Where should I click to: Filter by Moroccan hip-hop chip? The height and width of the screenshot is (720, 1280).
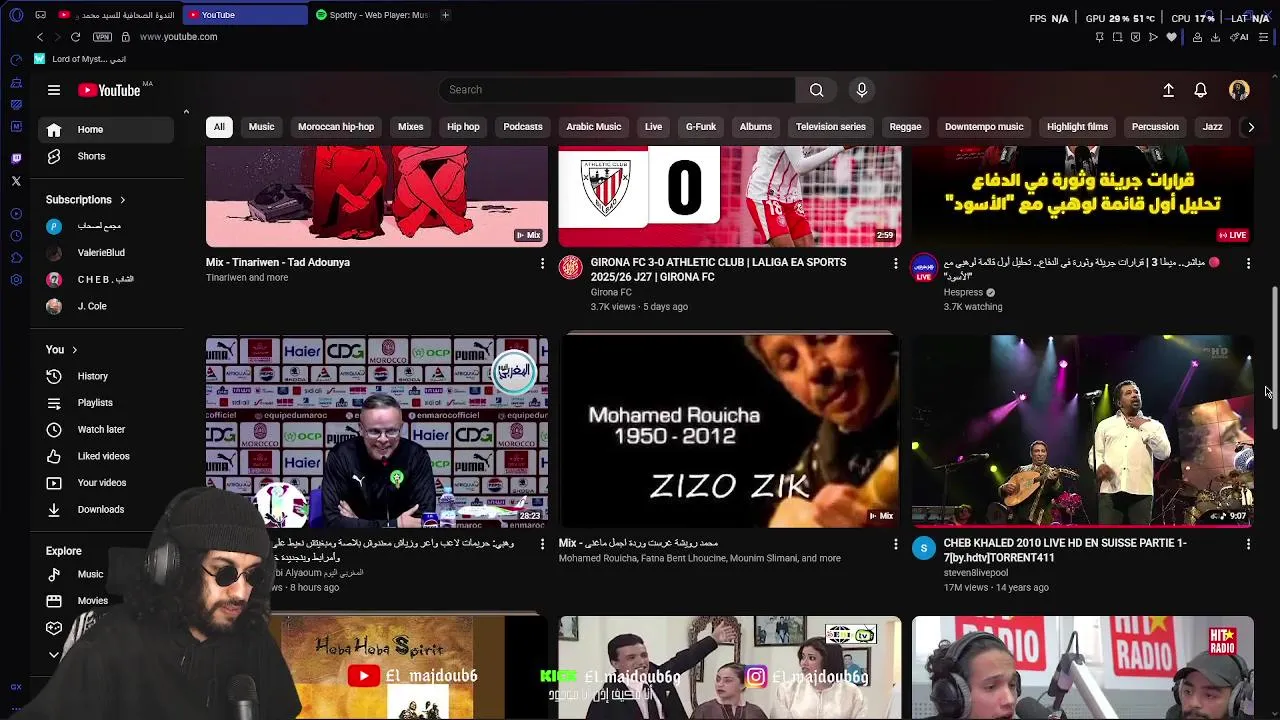point(336,127)
